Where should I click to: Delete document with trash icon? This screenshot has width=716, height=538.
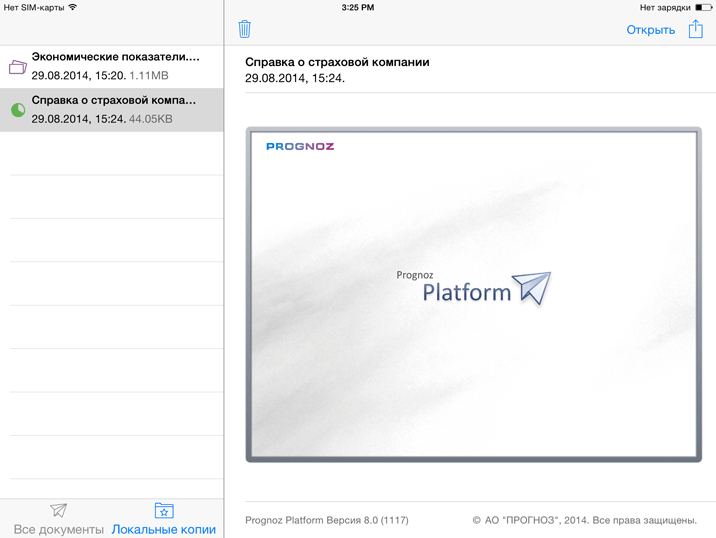click(244, 29)
